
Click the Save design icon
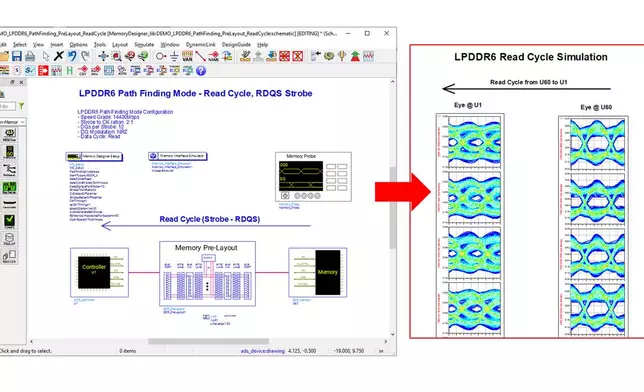pos(17,56)
